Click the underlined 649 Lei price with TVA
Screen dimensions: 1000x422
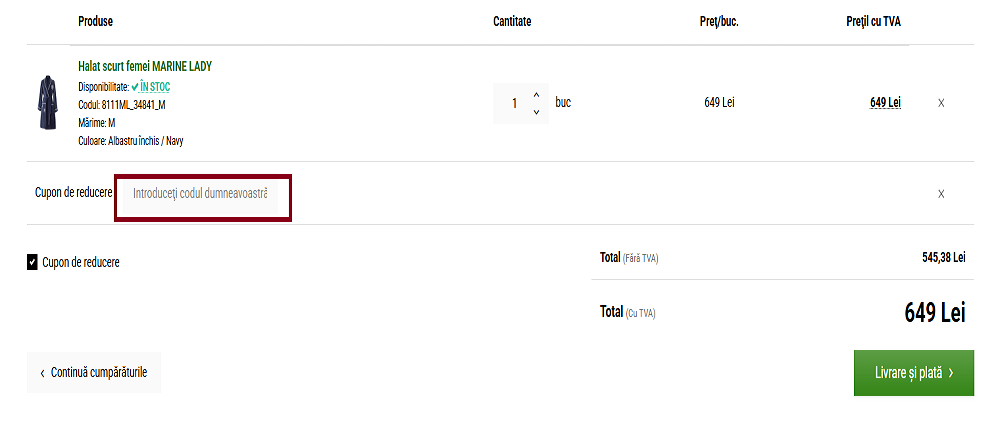click(x=885, y=102)
